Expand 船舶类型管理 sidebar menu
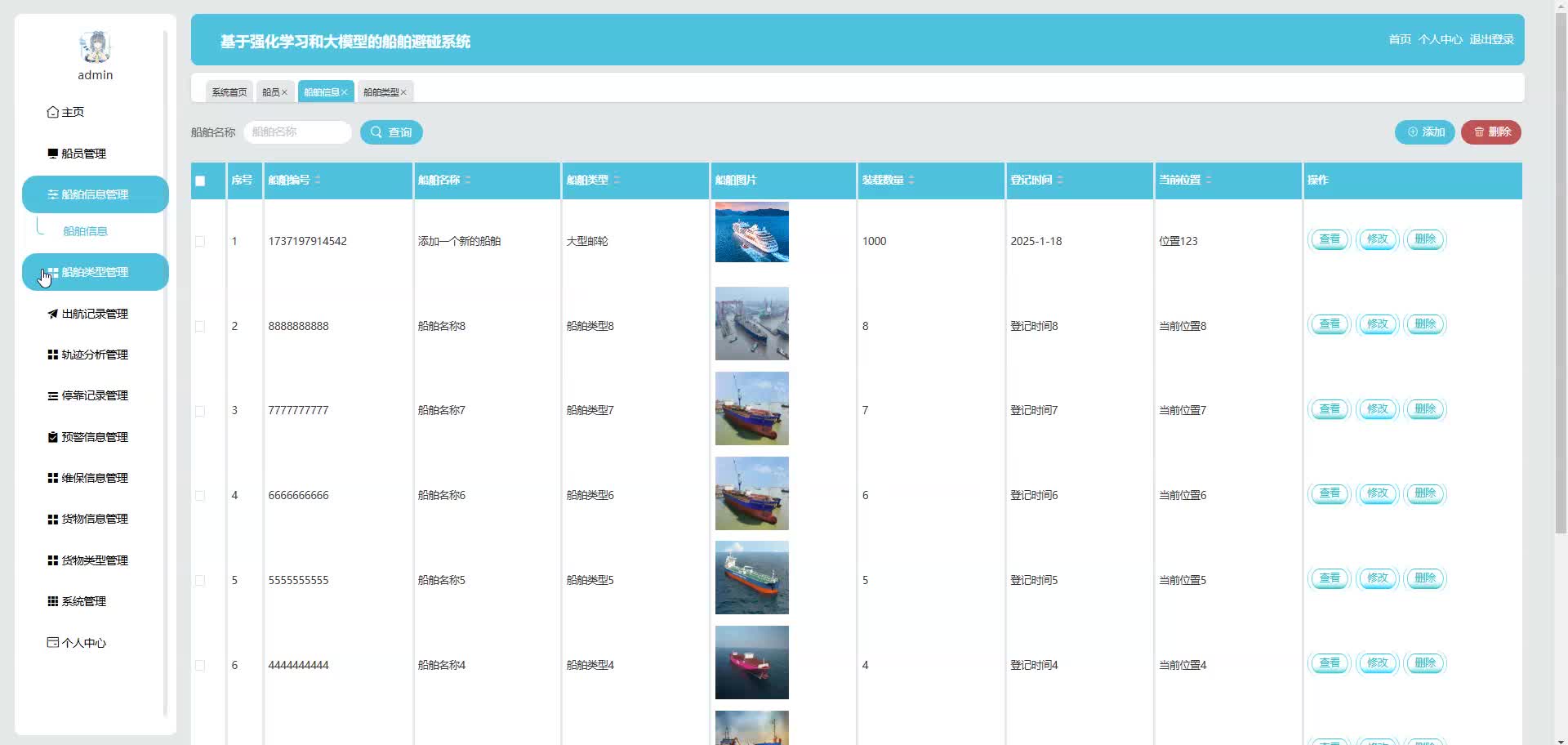 96,272
